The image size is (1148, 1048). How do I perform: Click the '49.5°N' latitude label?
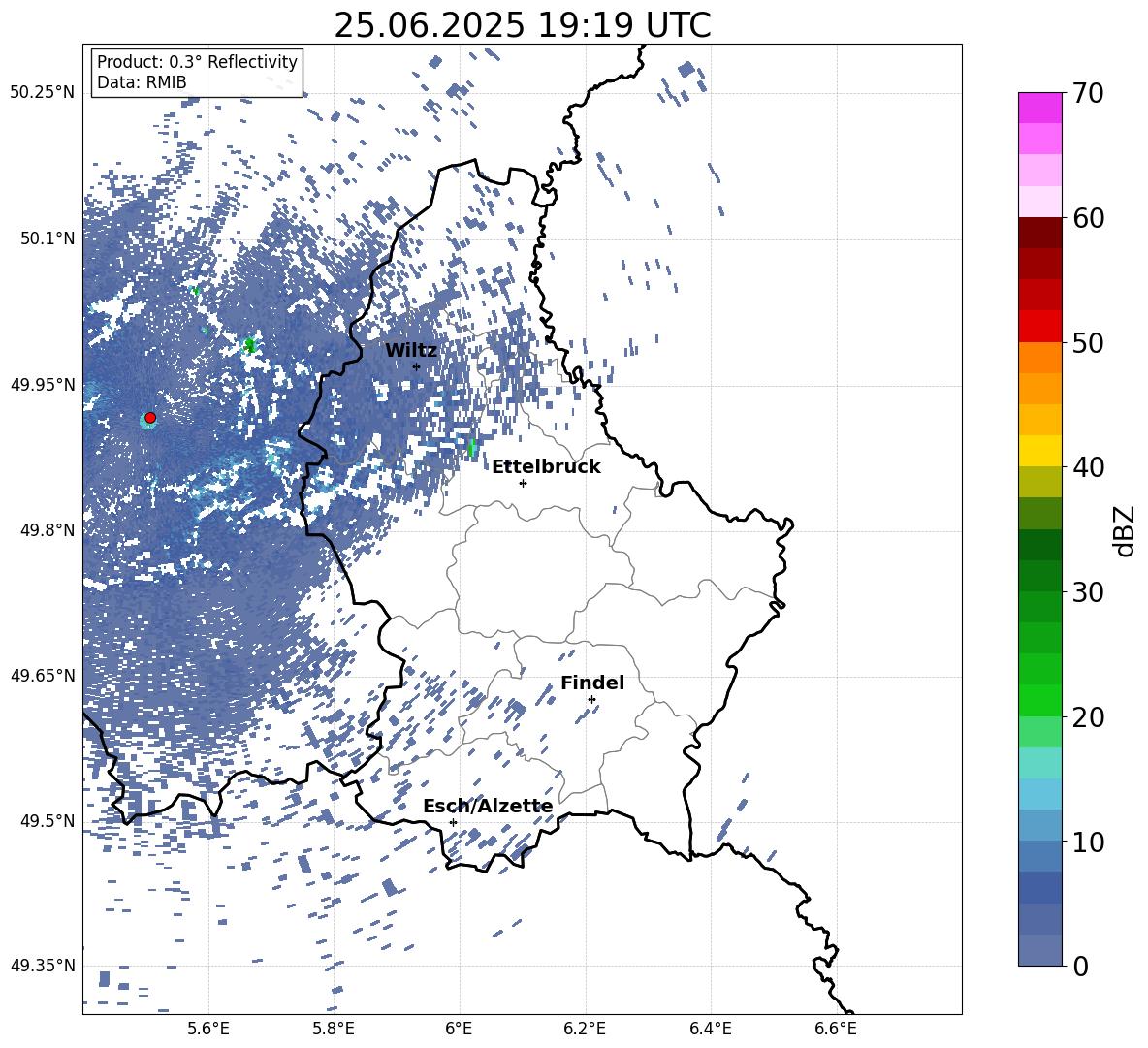click(47, 820)
